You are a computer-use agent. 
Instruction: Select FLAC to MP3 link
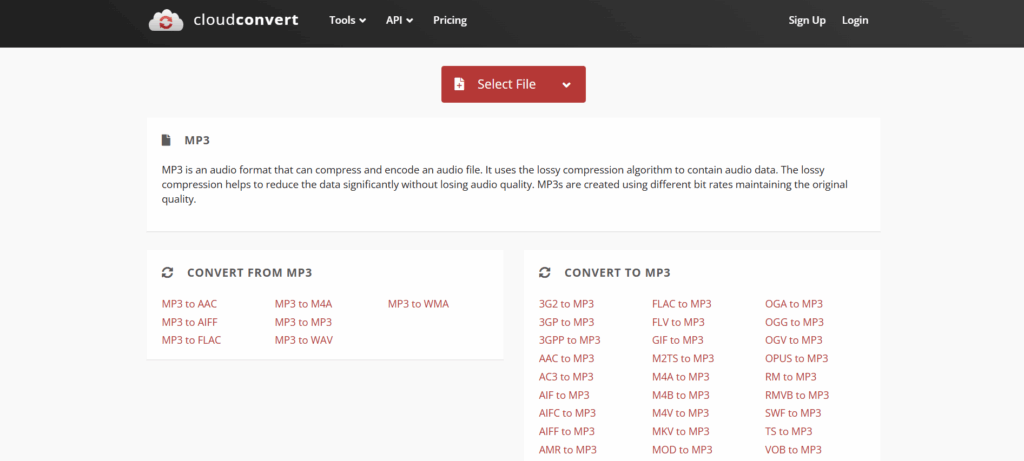(x=682, y=304)
